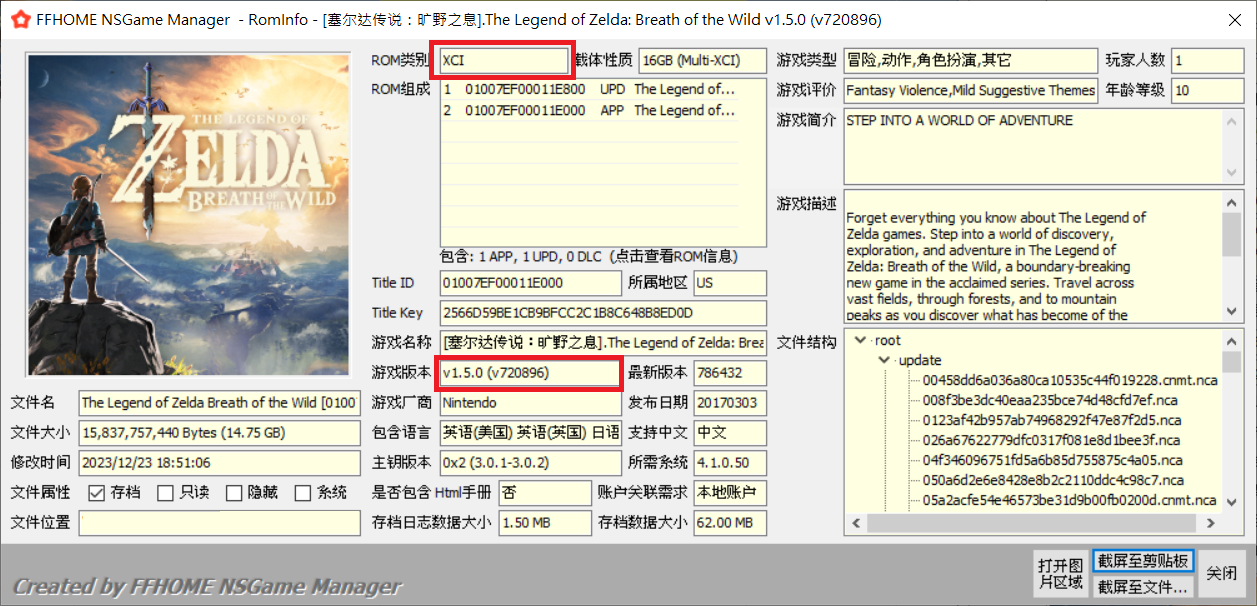Select the APP row 01007EF00011E000 in ROM组成
The height and width of the screenshot is (606, 1257).
tap(590, 111)
